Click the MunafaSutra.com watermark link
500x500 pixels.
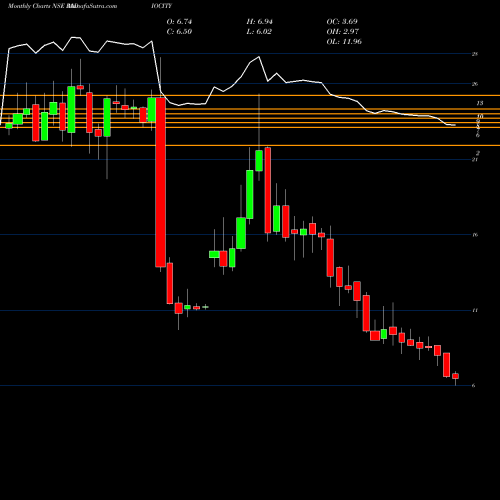(x=92, y=6)
